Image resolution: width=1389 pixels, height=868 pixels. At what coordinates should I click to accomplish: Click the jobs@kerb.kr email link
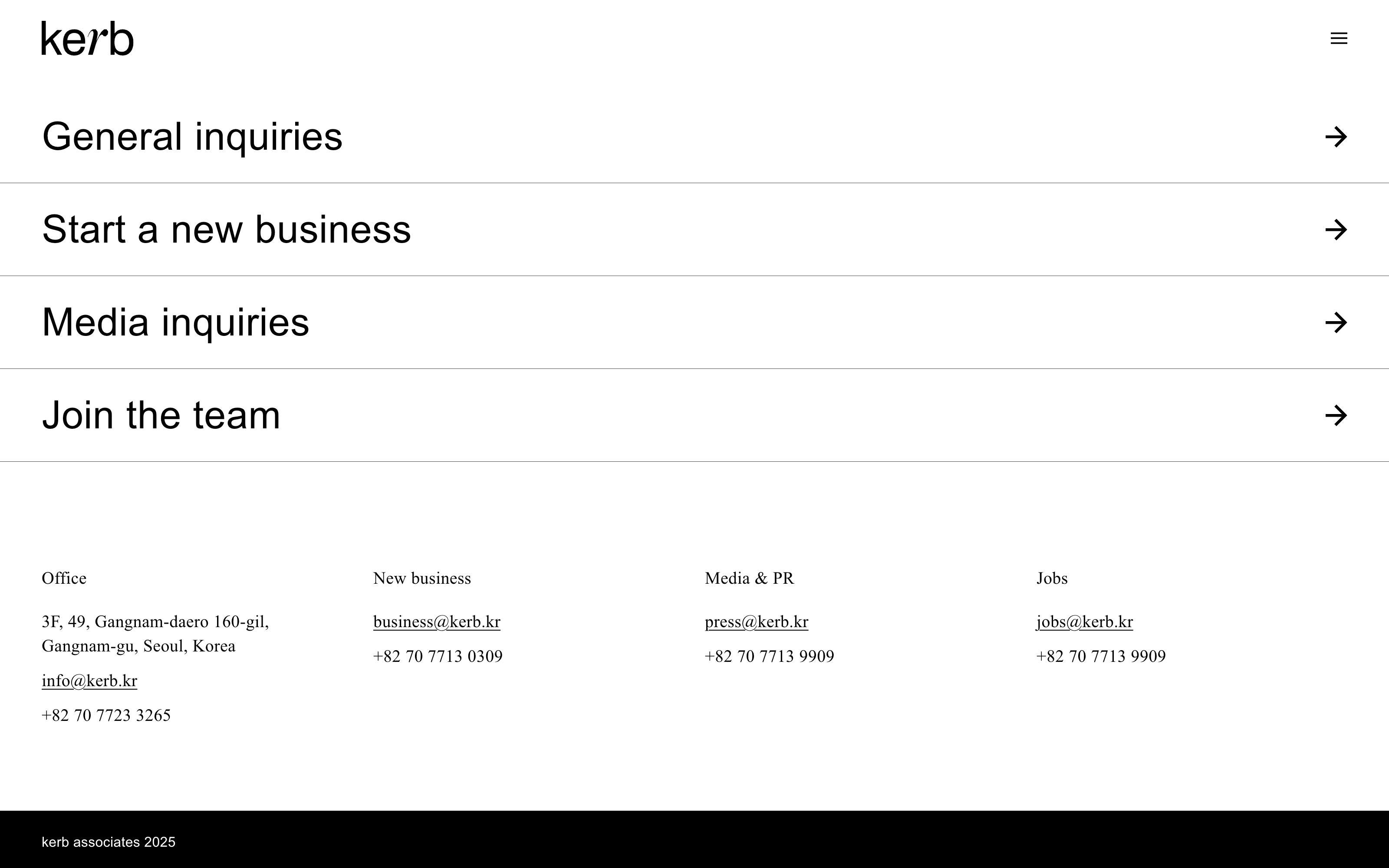coord(1084,622)
